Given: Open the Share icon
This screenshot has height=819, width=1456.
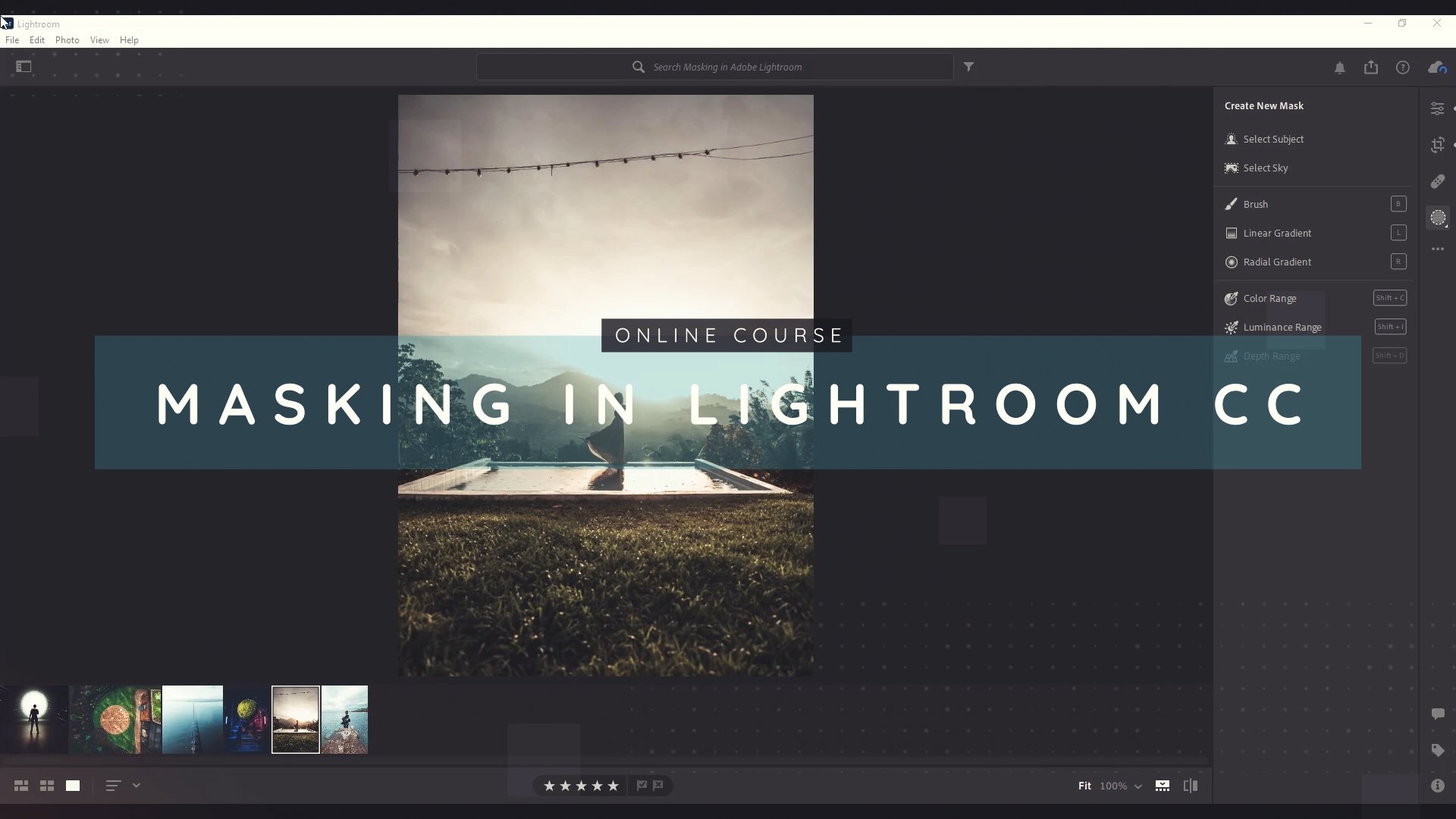Looking at the screenshot, I should point(1371,67).
